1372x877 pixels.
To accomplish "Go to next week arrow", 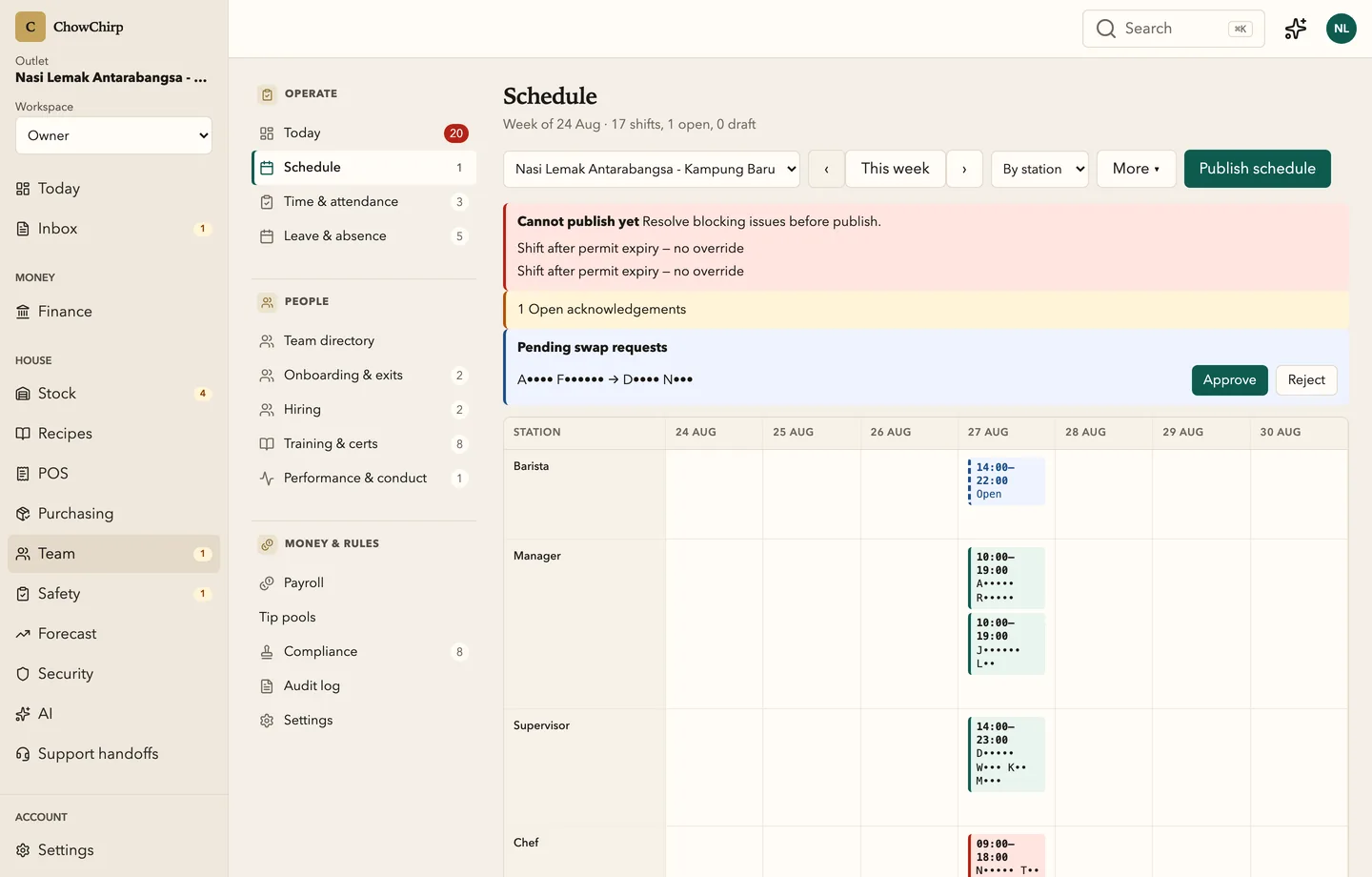I will point(964,169).
